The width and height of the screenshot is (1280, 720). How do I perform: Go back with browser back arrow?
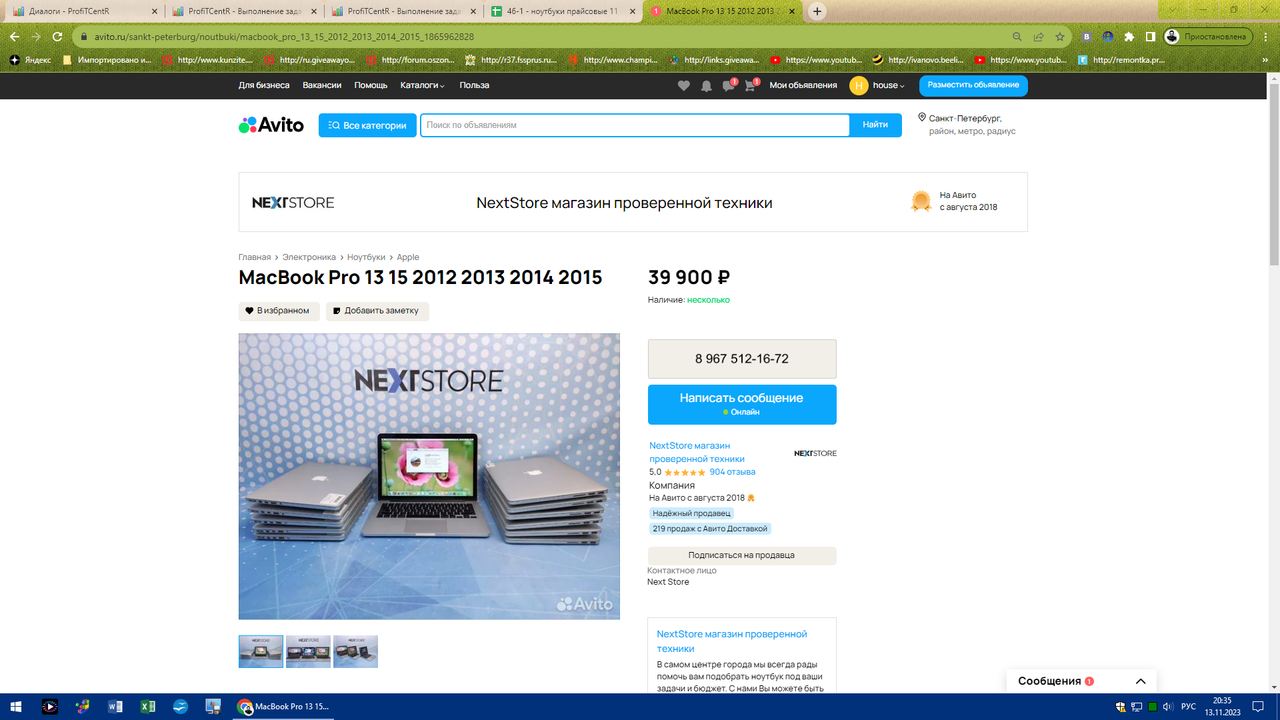pyautogui.click(x=14, y=37)
